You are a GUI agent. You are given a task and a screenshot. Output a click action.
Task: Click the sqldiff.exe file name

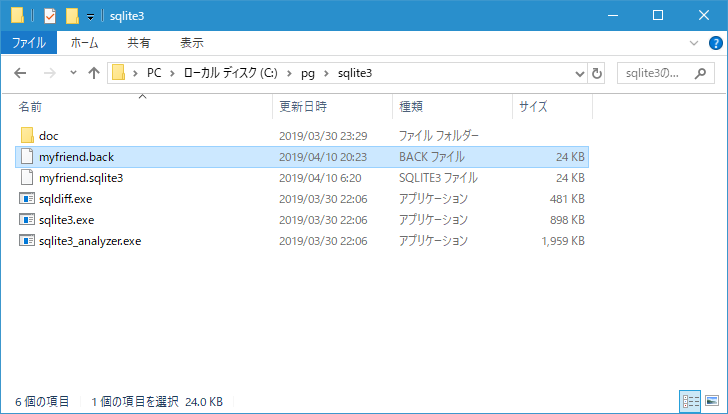pos(65,199)
